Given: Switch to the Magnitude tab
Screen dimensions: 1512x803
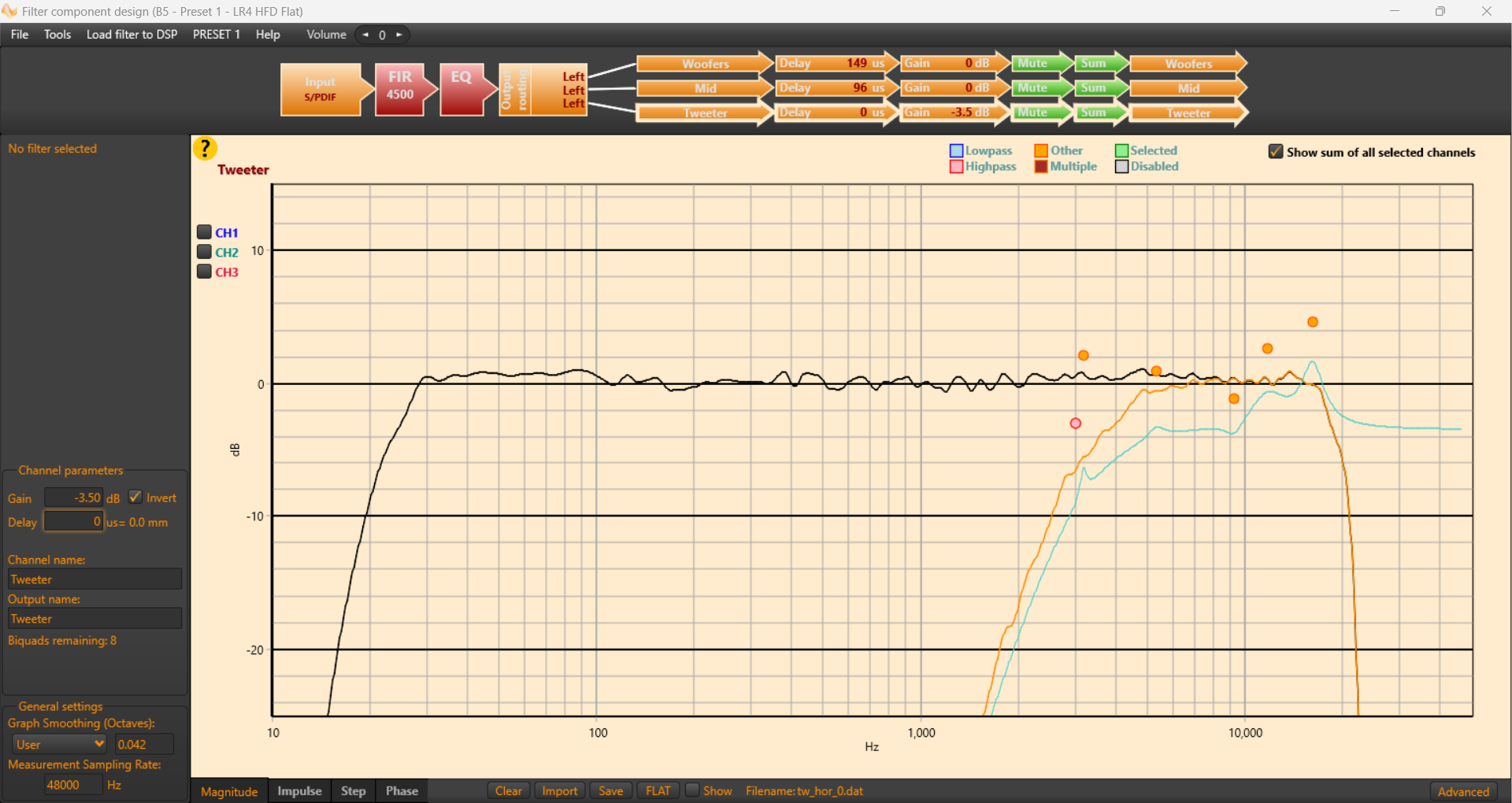Looking at the screenshot, I should pos(229,791).
